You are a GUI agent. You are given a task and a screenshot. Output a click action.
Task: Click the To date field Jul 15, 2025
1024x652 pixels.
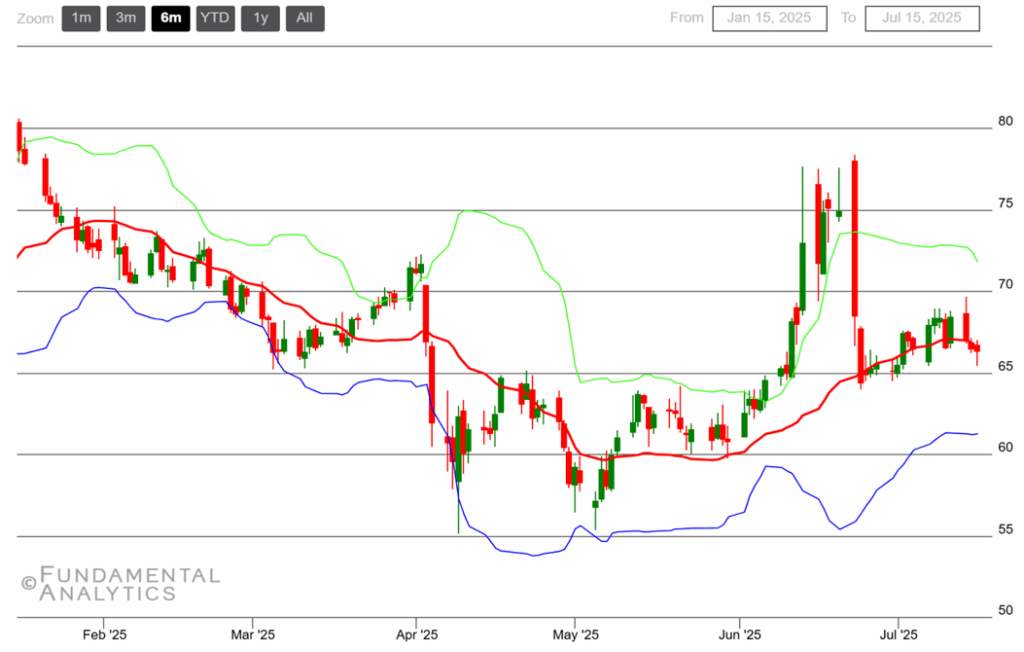coord(922,18)
